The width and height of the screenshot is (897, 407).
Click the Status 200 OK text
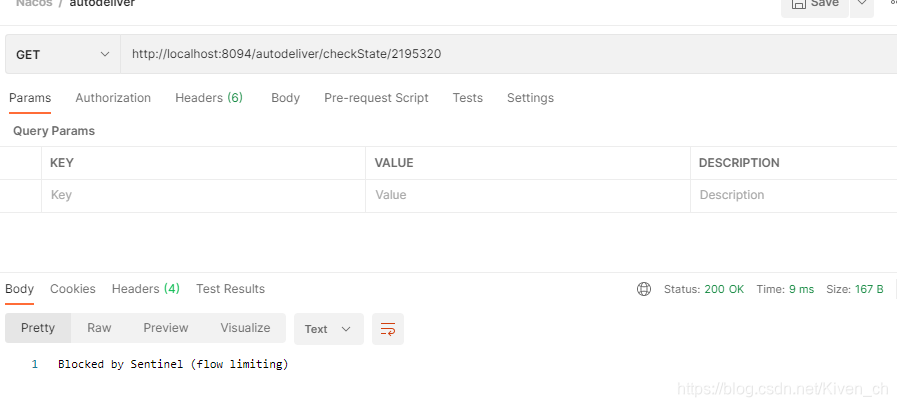(704, 289)
